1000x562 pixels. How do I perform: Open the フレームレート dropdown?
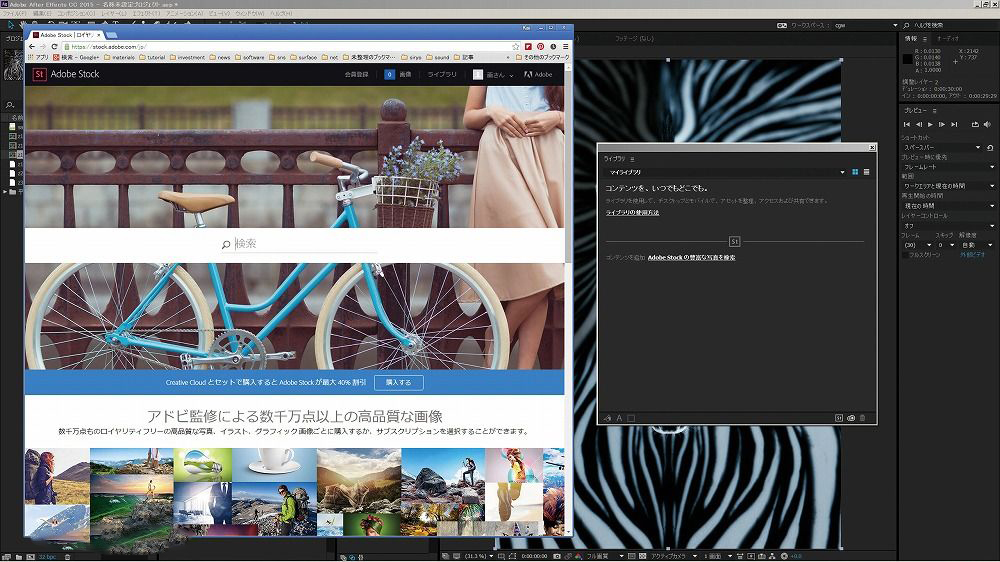click(x=948, y=166)
